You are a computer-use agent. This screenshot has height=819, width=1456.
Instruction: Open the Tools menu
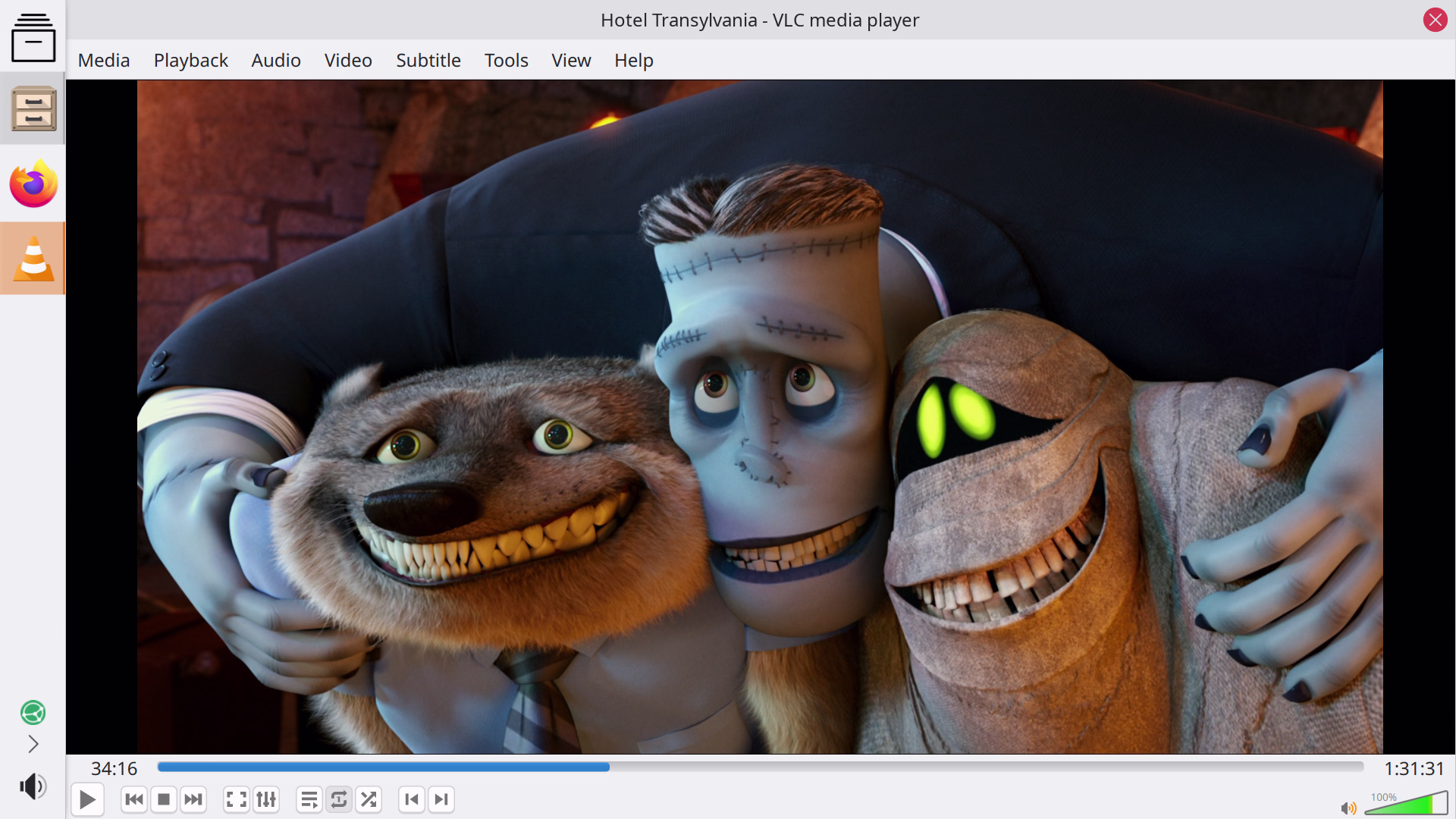click(x=507, y=60)
